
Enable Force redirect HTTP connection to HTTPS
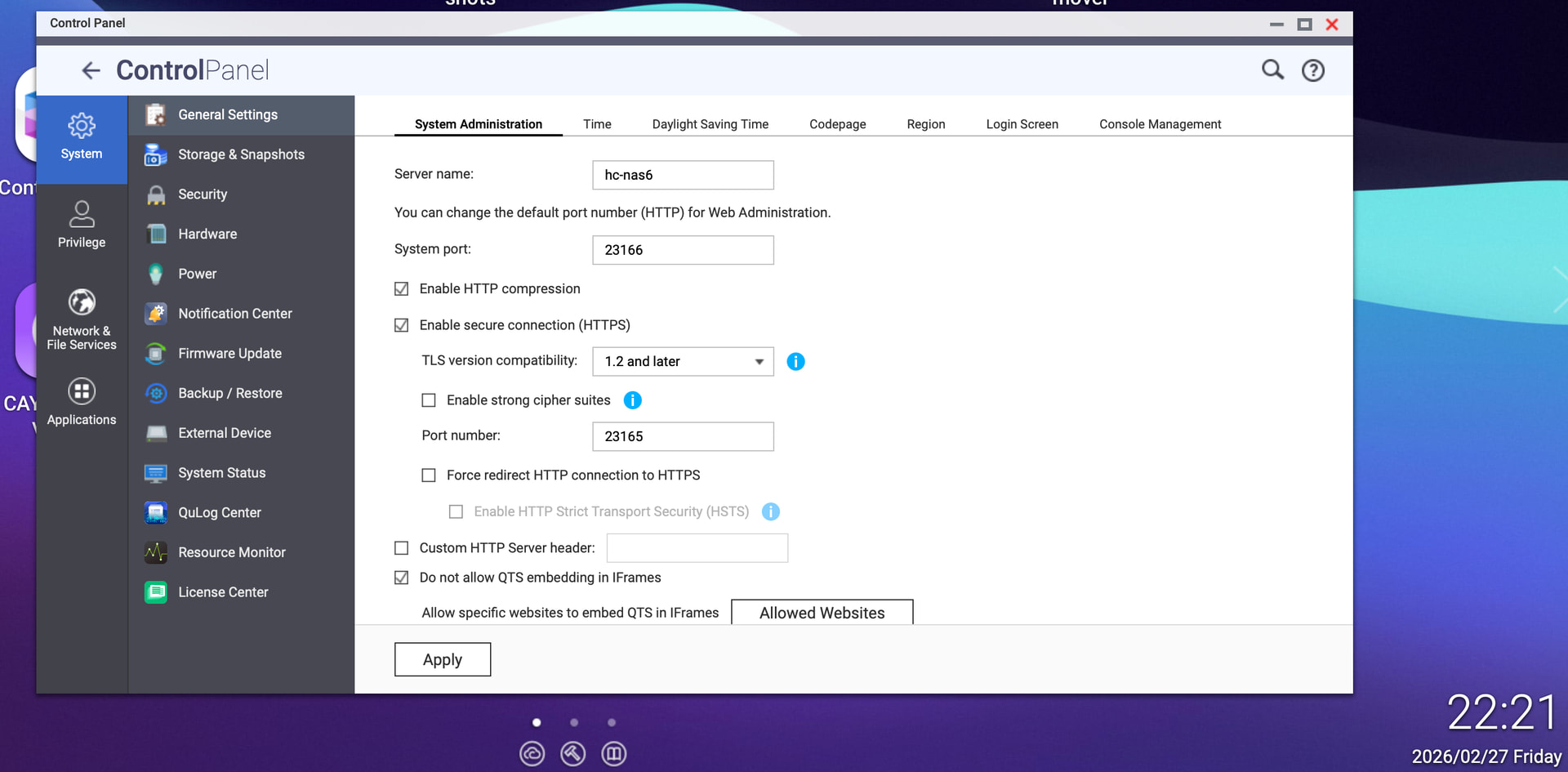click(428, 475)
